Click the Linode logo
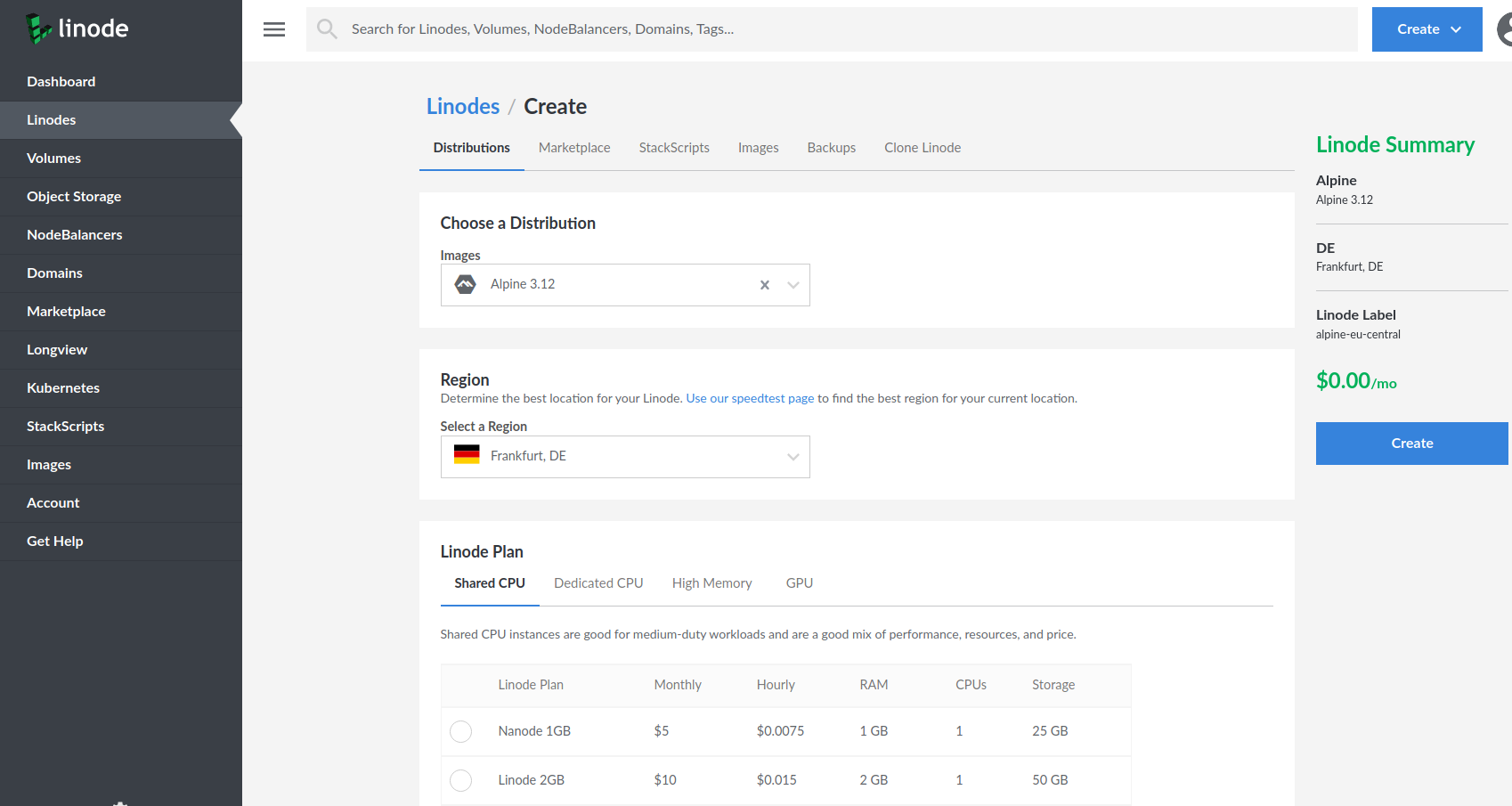Screen dimensions: 1512x806 77,28
